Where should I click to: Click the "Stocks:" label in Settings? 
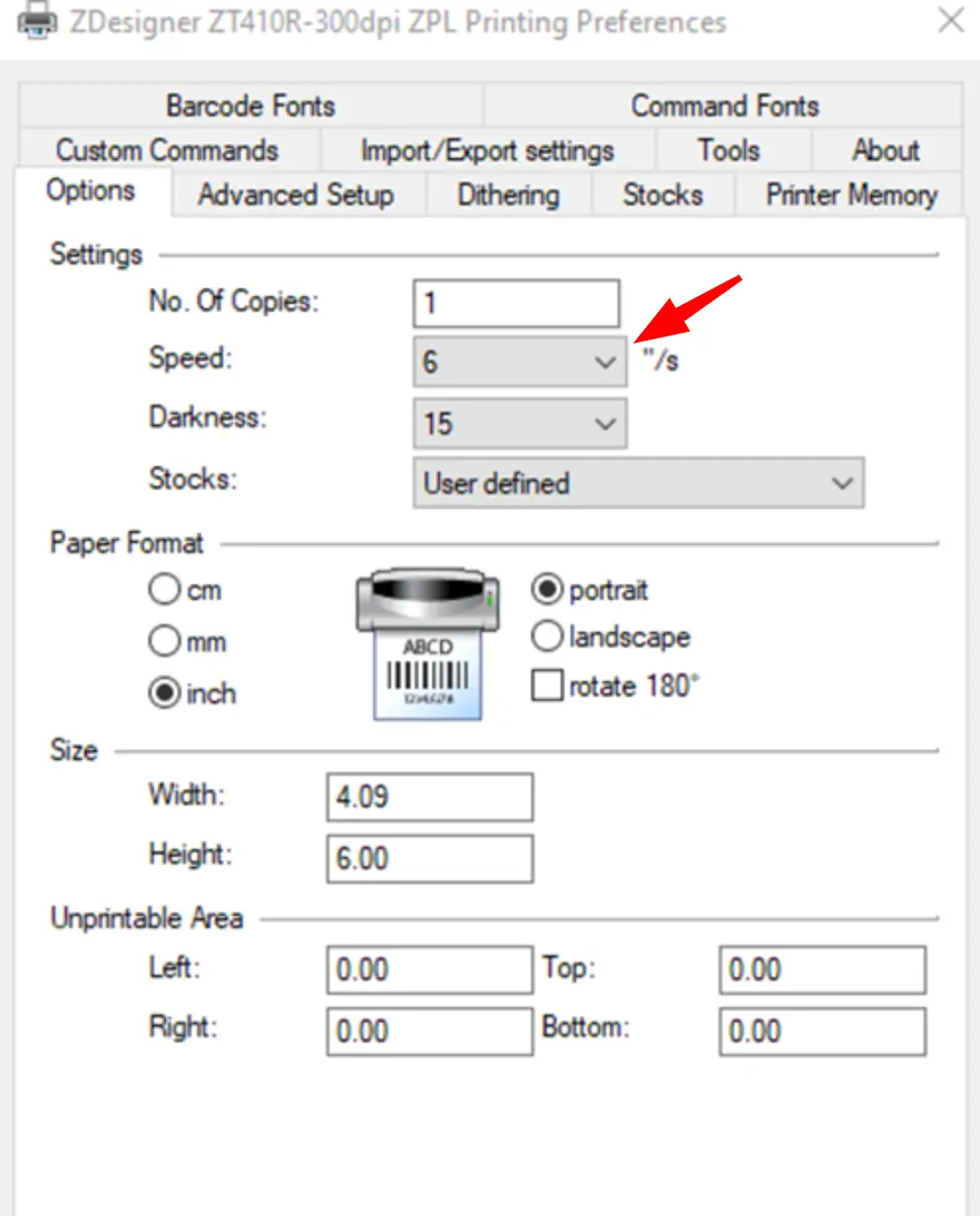[x=193, y=479]
